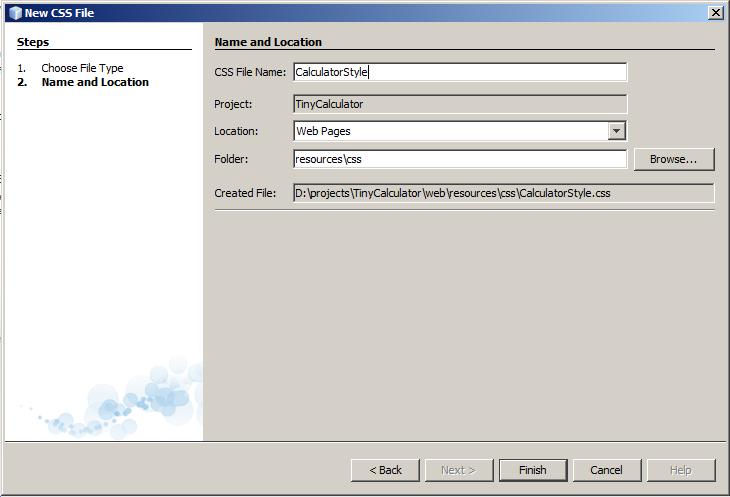
Task: Select step 1 Choose File Type
Action: pos(82,68)
